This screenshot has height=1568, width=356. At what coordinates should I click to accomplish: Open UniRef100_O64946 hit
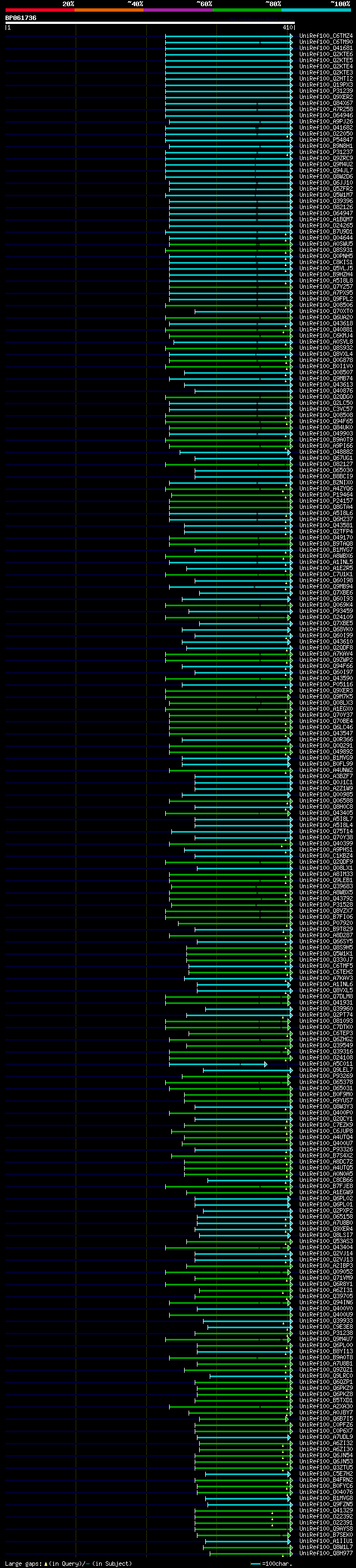pos(326,116)
